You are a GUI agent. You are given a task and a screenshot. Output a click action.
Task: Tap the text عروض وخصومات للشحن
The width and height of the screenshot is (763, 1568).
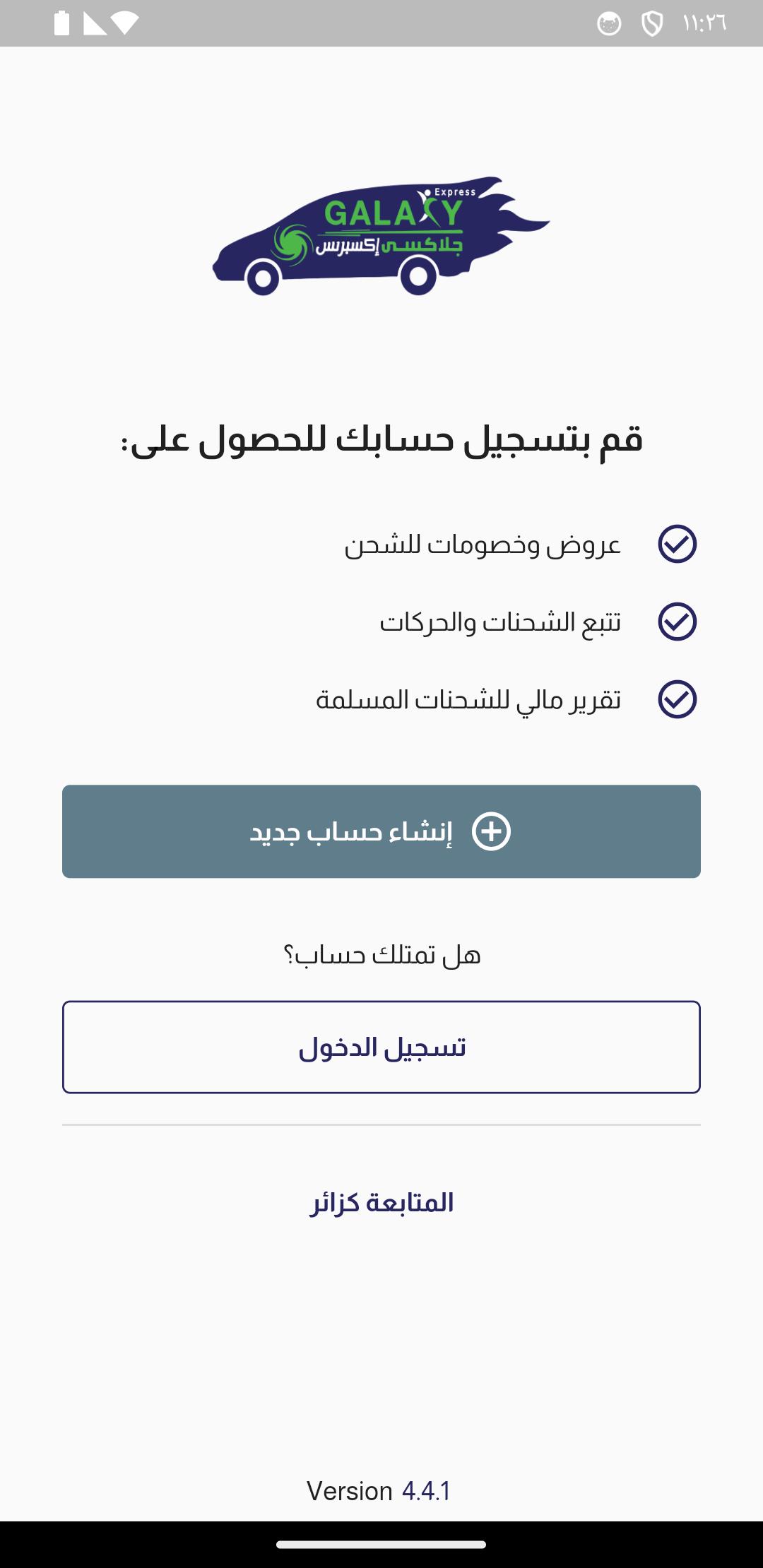point(483,545)
